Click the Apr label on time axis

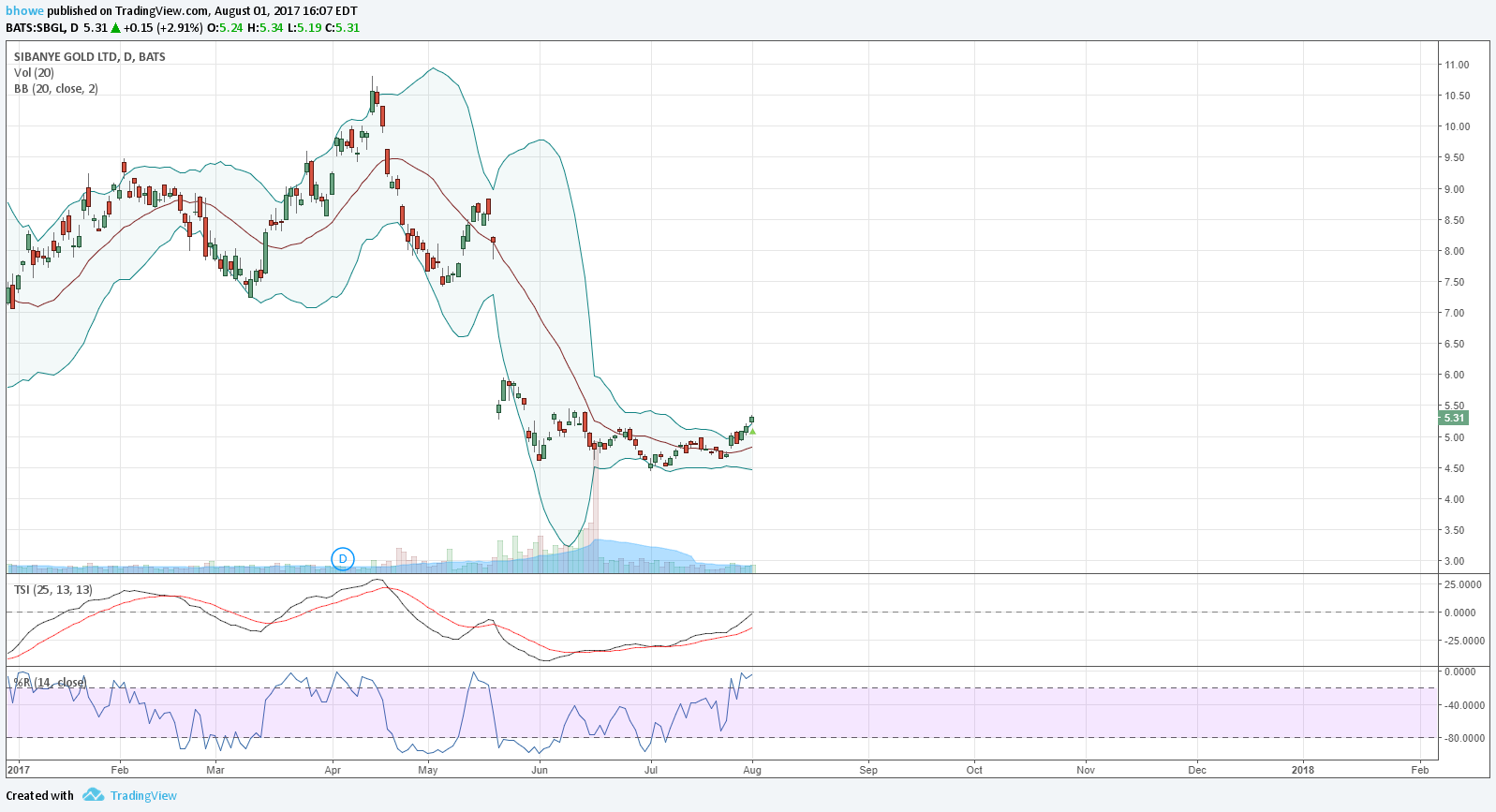333,770
